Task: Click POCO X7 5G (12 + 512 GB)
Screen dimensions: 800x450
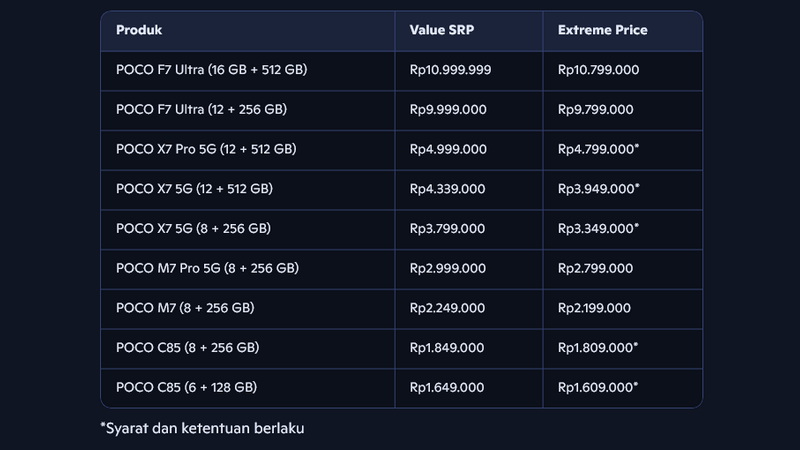Action: [194, 188]
